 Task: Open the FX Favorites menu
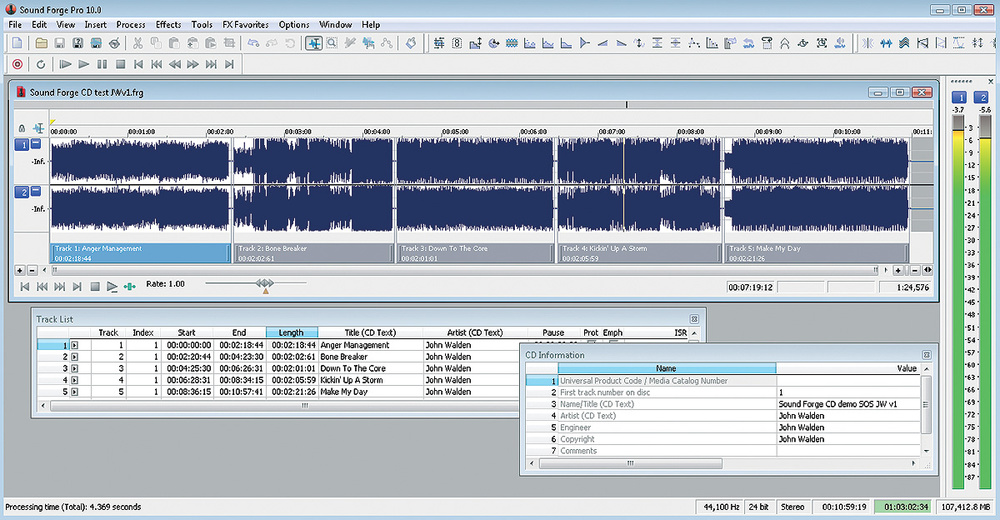[244, 24]
